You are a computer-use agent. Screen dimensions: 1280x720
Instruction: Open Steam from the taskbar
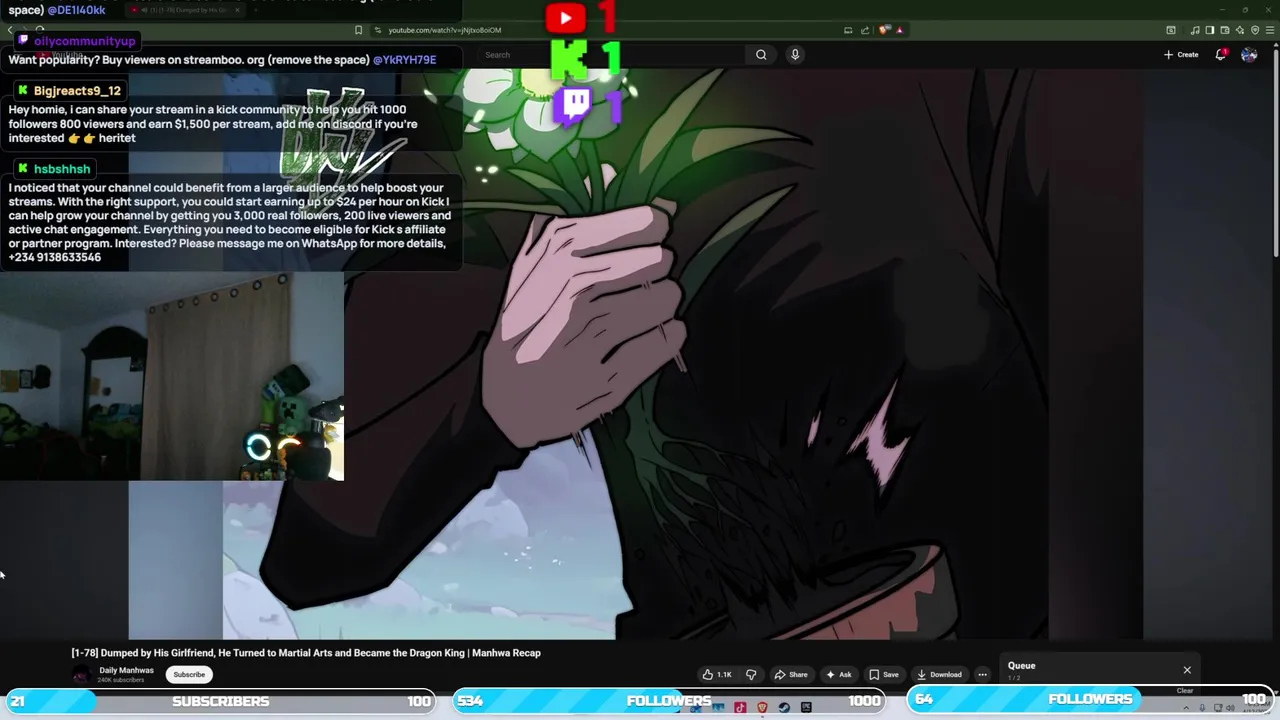tap(784, 707)
